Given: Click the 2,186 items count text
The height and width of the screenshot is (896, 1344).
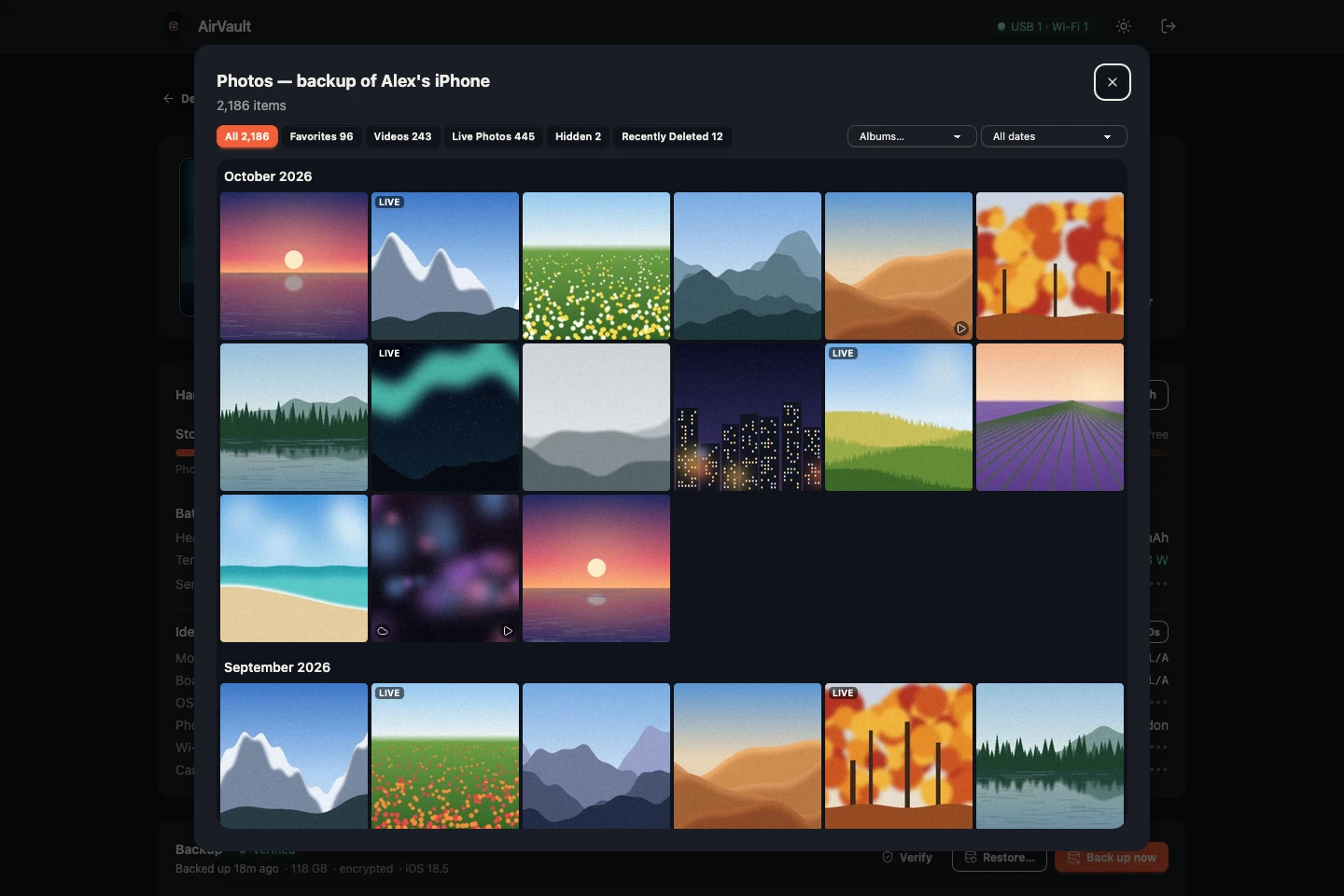Looking at the screenshot, I should 251,105.
